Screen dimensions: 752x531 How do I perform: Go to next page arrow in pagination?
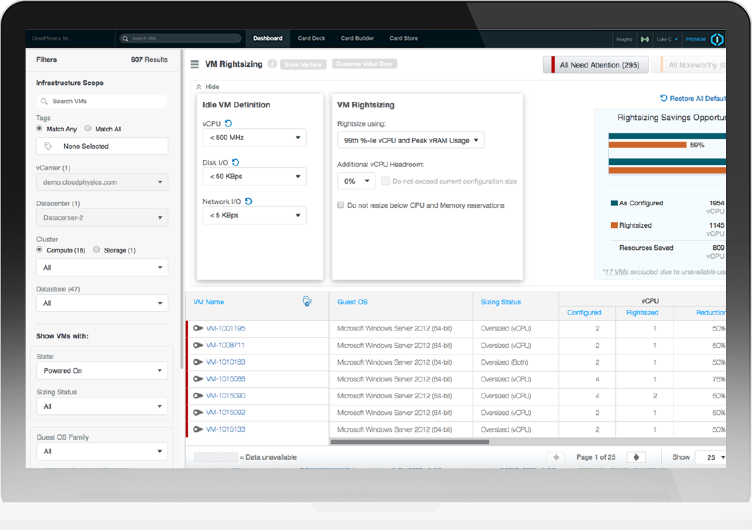click(x=636, y=457)
